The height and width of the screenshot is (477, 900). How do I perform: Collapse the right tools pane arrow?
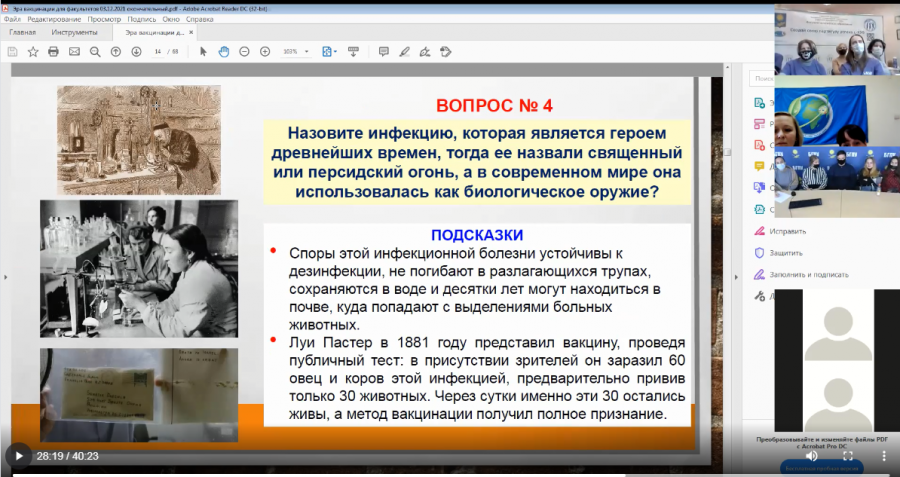[x=736, y=277]
